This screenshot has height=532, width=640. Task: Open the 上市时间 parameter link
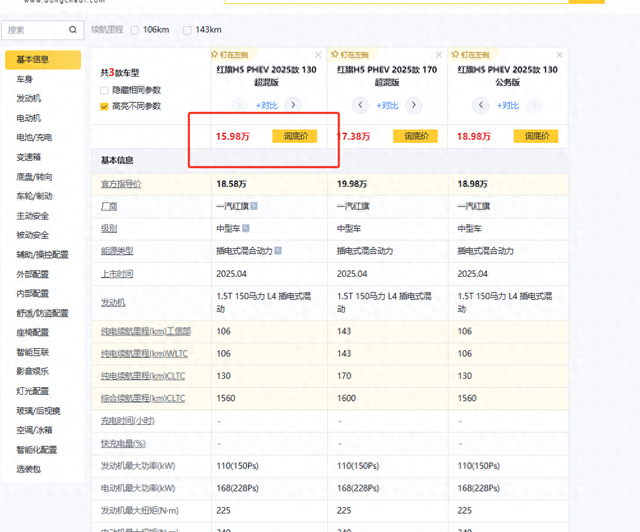tap(117, 274)
